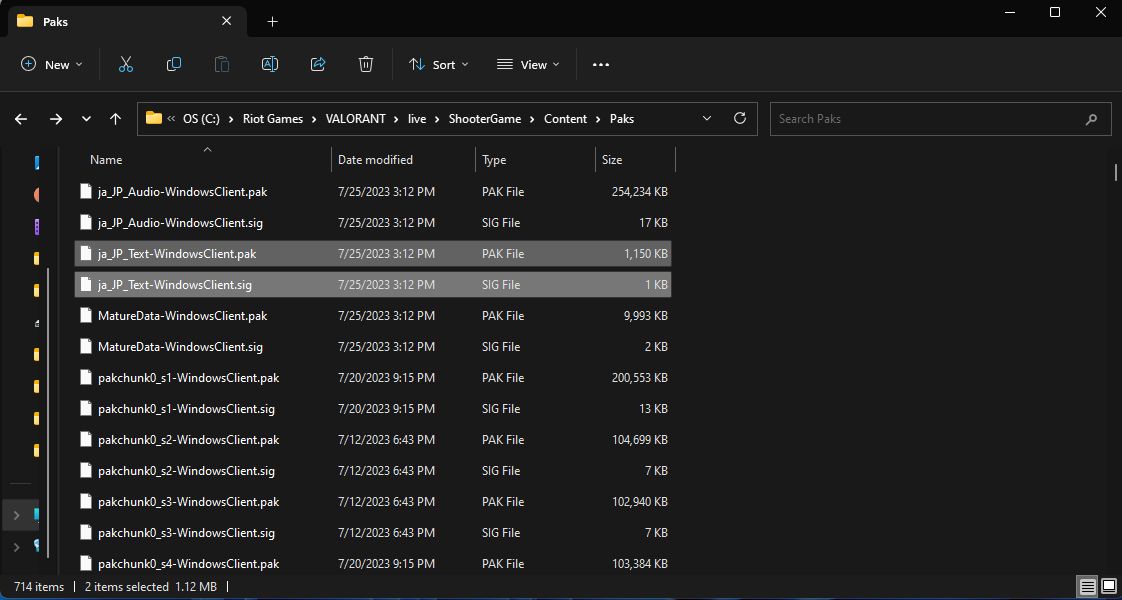Click the file icon beside pakchunk0_s4-WindowsClient.pak
Screen dimensions: 1122x600
[86, 564]
